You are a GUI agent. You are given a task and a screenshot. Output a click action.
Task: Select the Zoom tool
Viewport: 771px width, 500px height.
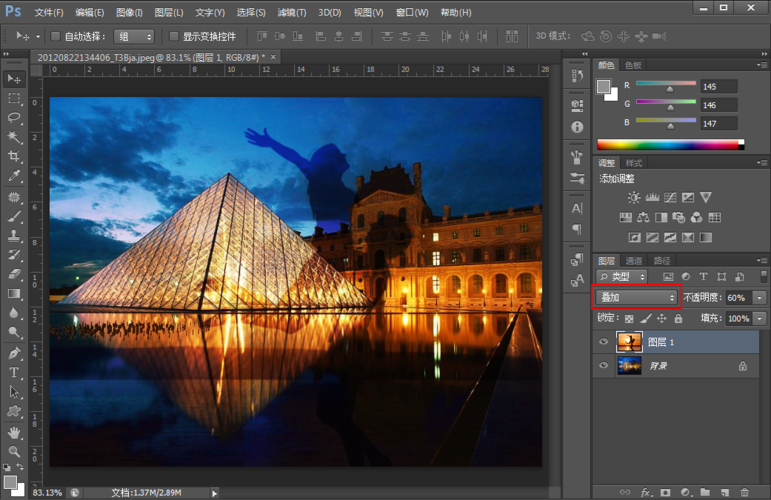14,451
